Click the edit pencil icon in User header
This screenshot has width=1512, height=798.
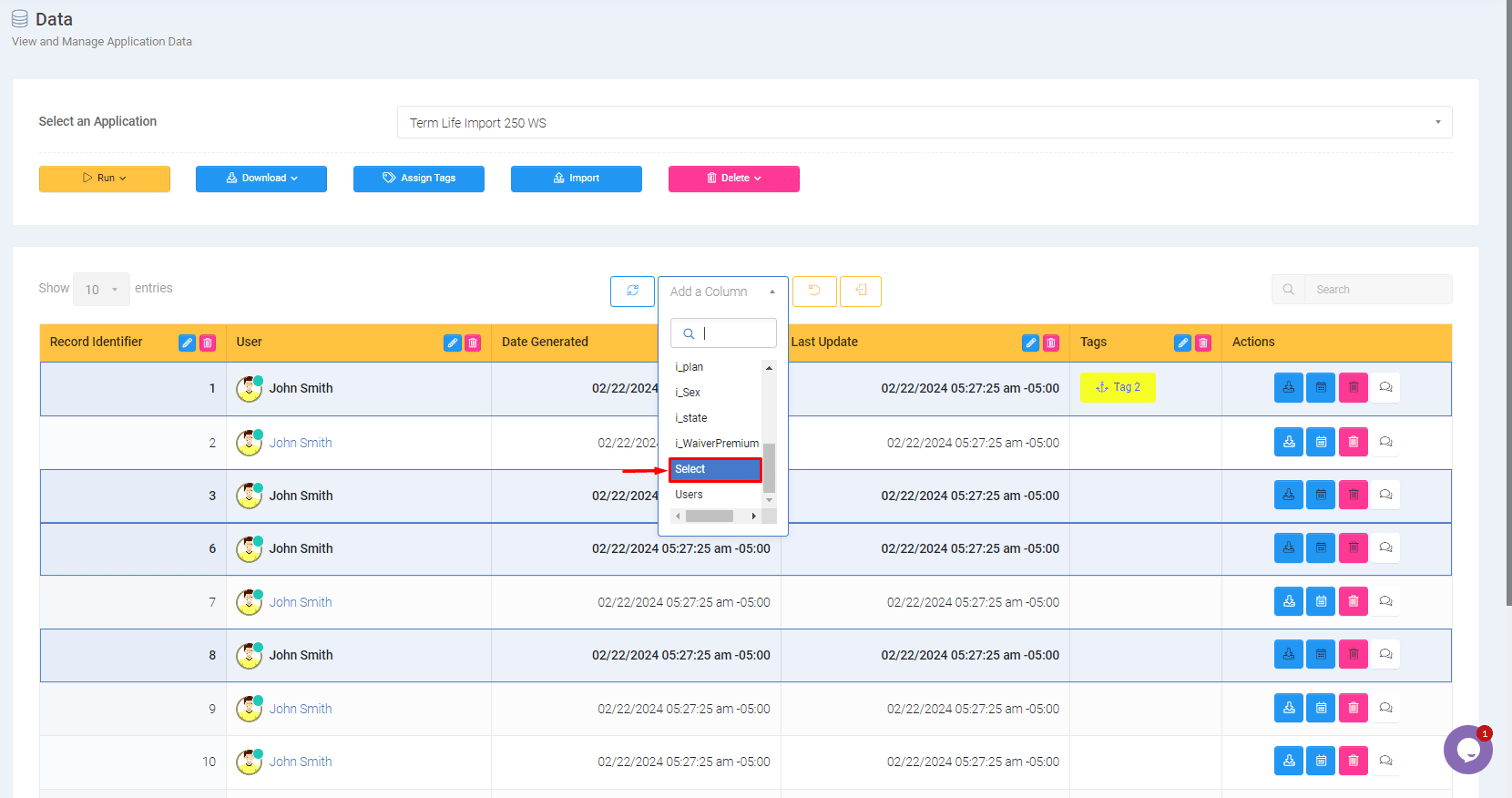452,343
